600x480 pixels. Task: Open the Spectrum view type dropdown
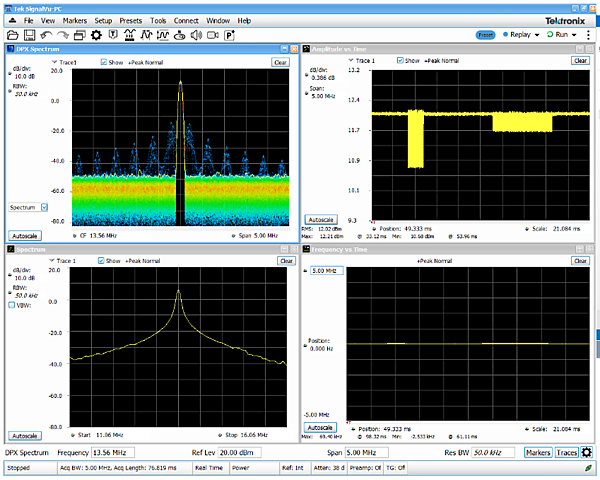[27, 207]
